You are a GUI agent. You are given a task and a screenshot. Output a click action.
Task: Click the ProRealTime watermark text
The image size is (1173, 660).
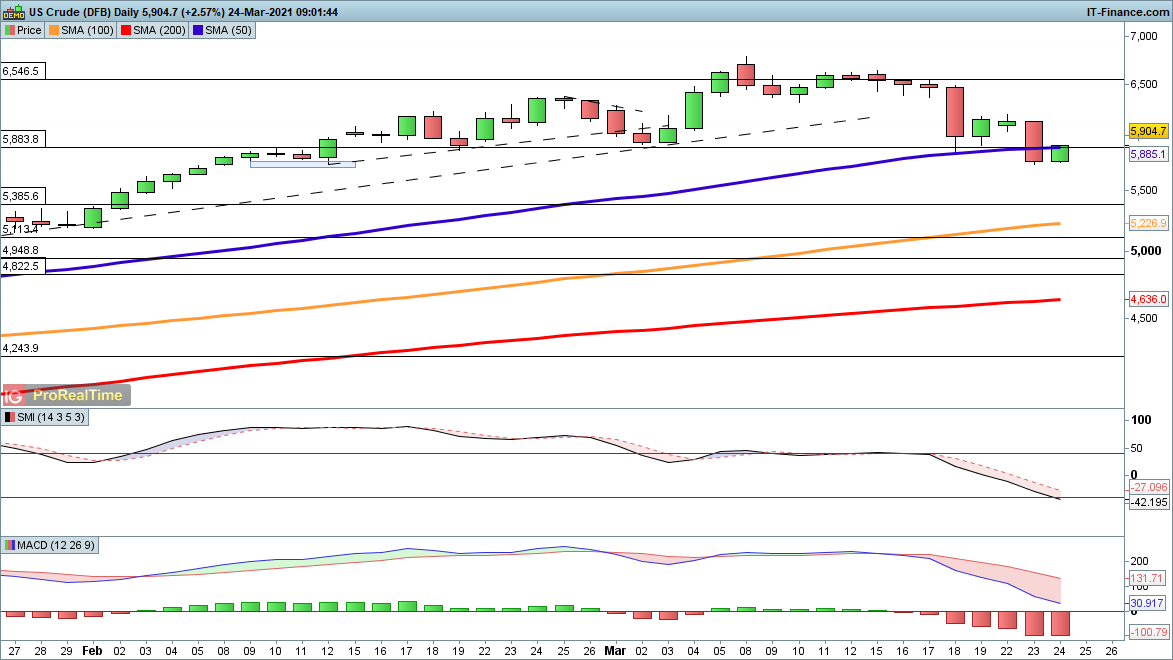pyautogui.click(x=76, y=395)
